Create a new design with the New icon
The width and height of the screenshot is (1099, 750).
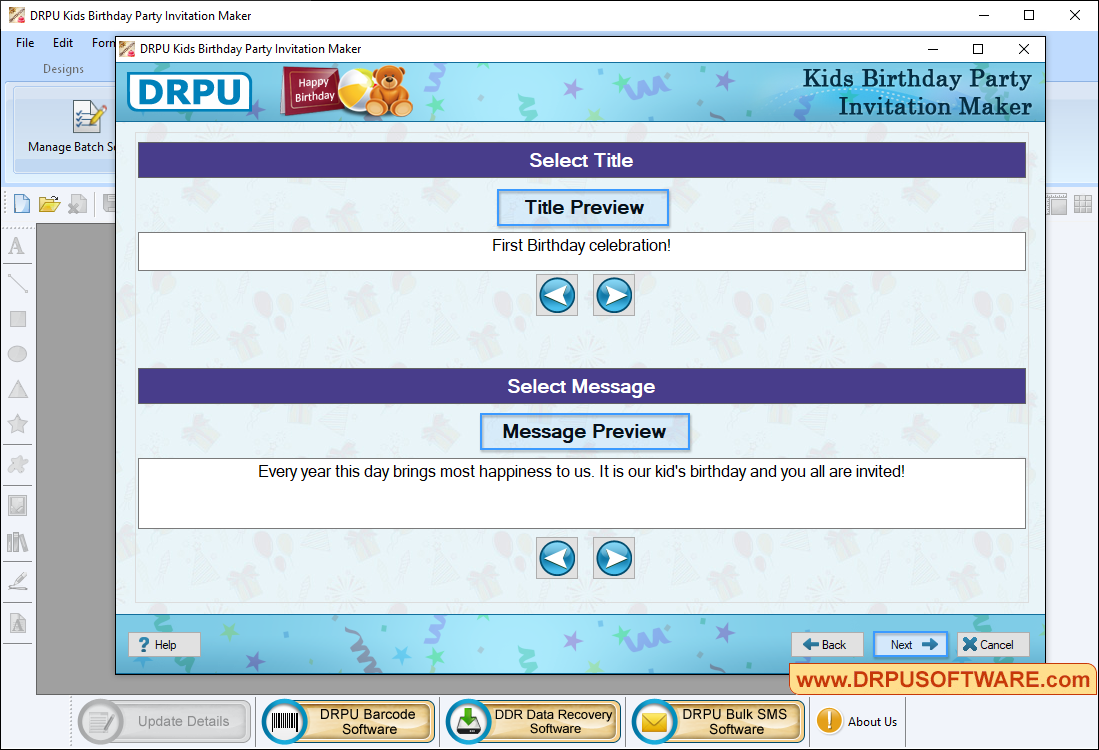click(x=20, y=203)
